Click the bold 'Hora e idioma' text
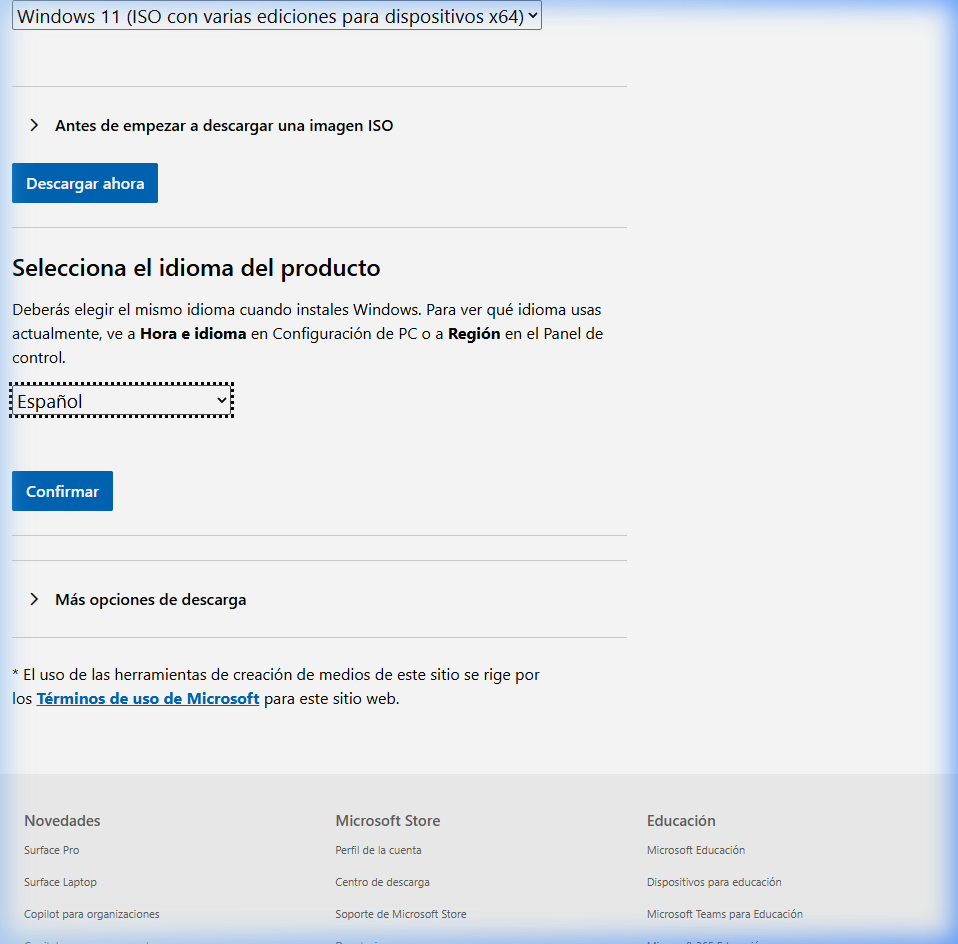 click(193, 334)
